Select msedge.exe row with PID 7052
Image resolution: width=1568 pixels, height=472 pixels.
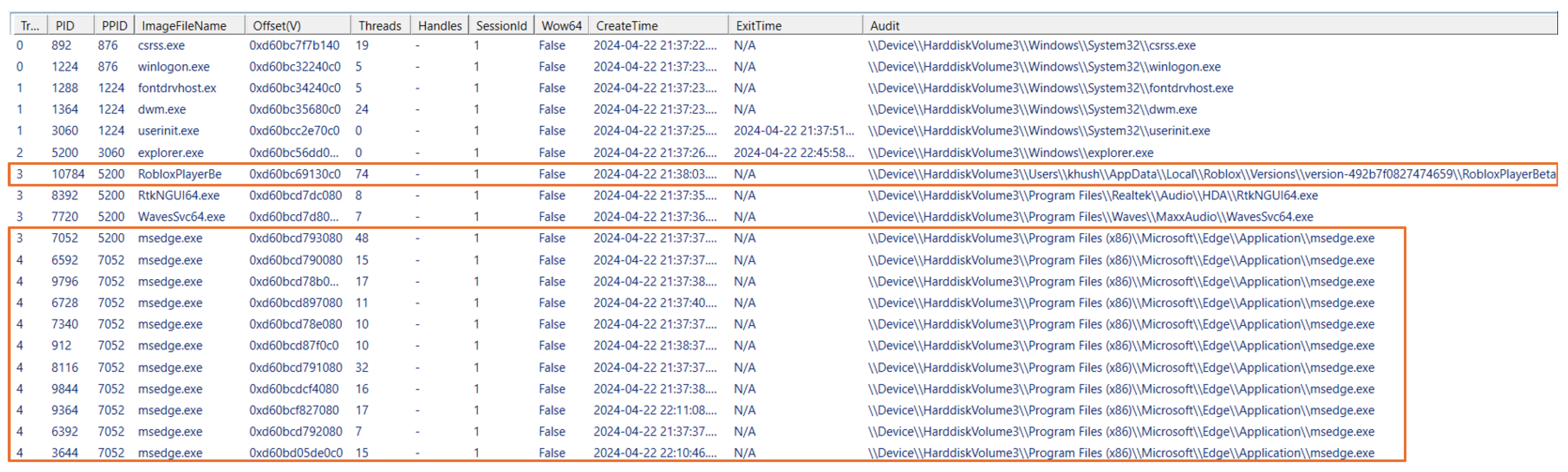click(x=170, y=239)
